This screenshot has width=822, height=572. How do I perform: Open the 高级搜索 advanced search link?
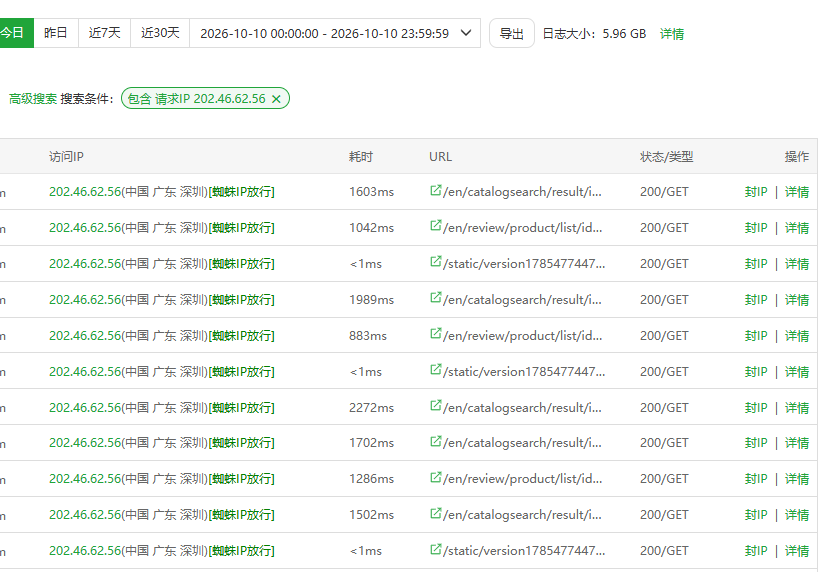point(33,99)
